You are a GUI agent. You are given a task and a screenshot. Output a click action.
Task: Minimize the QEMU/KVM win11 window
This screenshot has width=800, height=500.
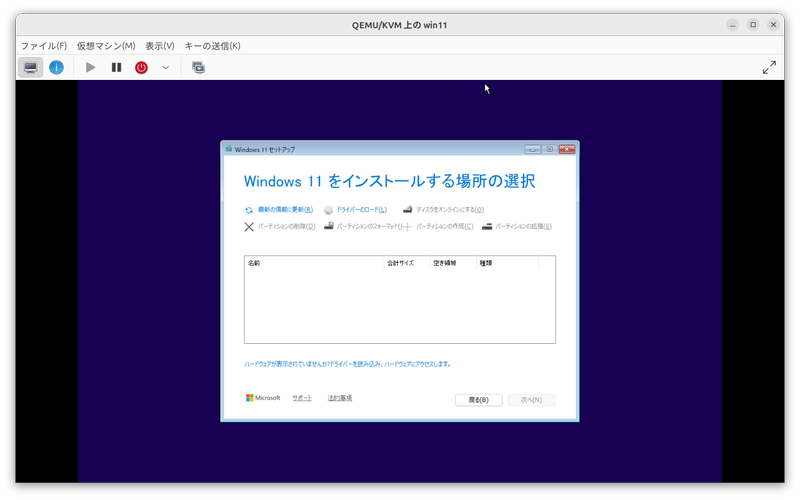[733, 24]
